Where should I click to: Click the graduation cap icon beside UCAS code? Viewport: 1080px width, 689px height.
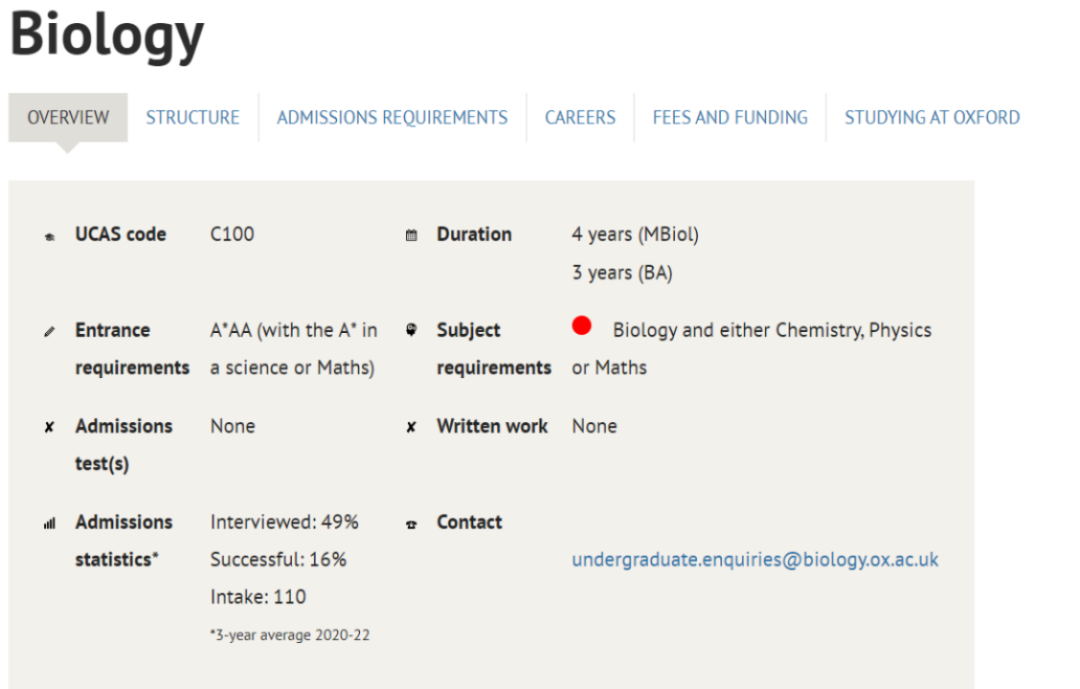(50, 236)
